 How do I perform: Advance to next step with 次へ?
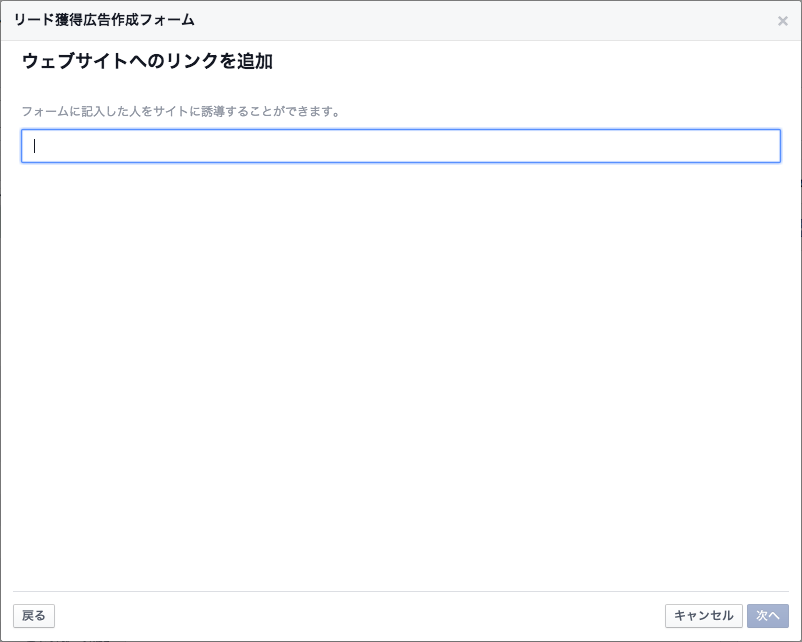(768, 616)
